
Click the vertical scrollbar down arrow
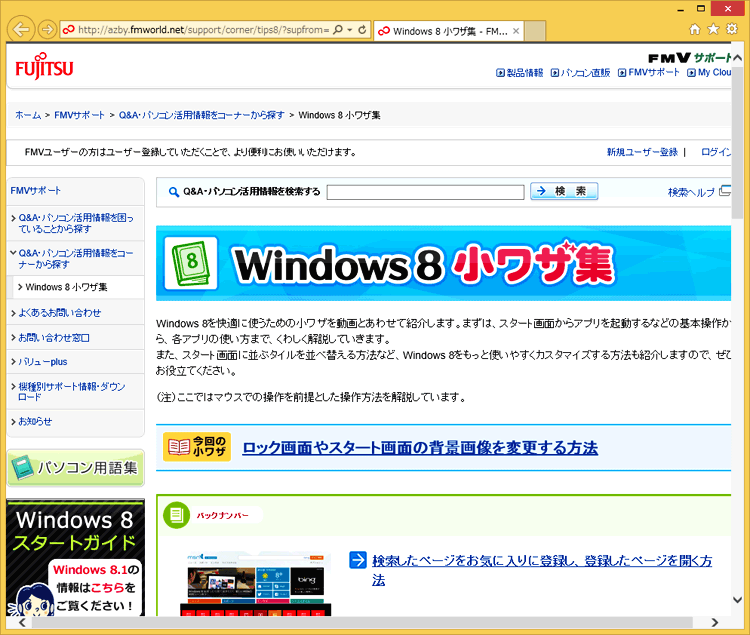coord(738,600)
